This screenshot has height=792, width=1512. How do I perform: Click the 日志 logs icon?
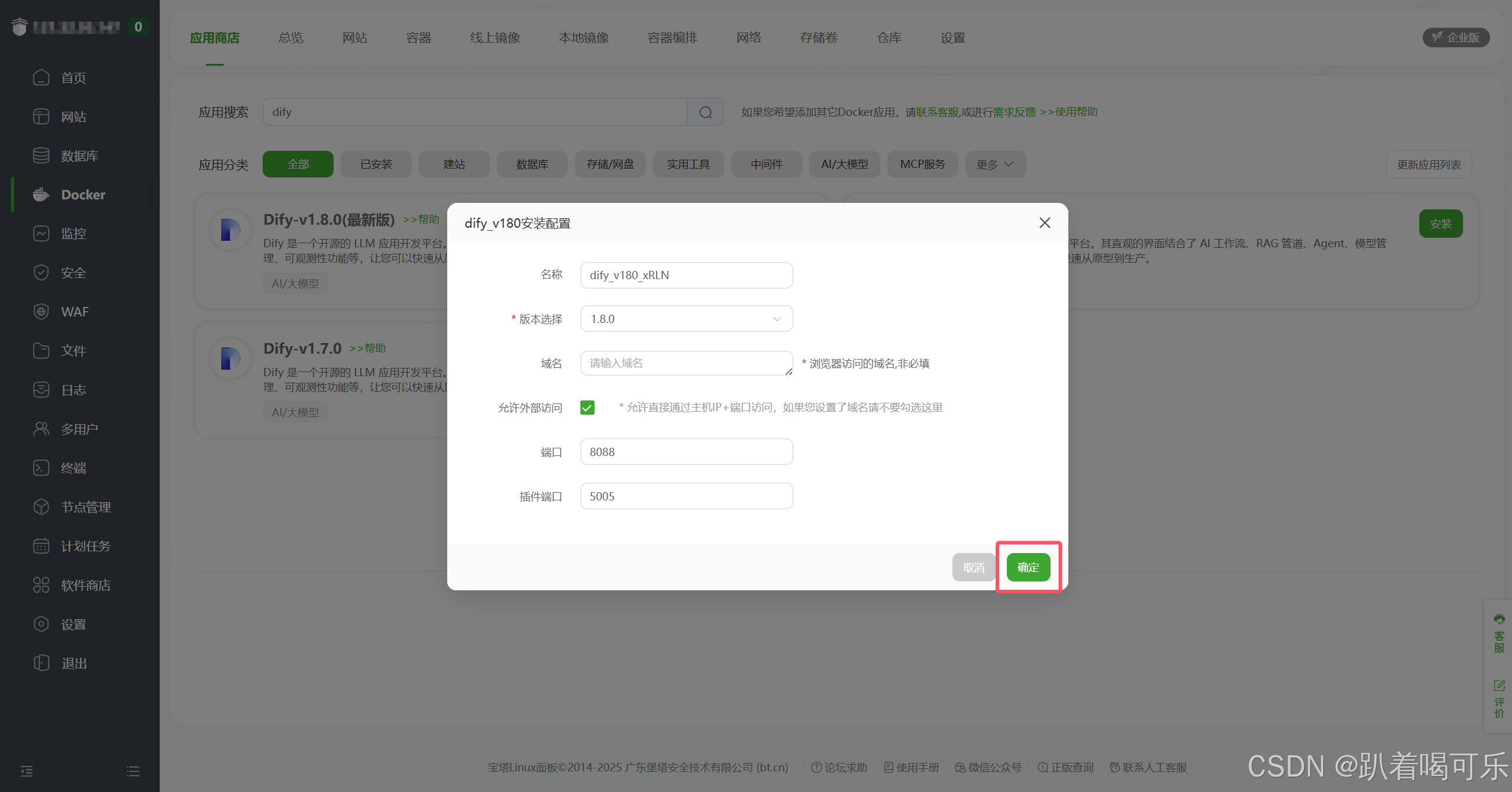pos(41,390)
